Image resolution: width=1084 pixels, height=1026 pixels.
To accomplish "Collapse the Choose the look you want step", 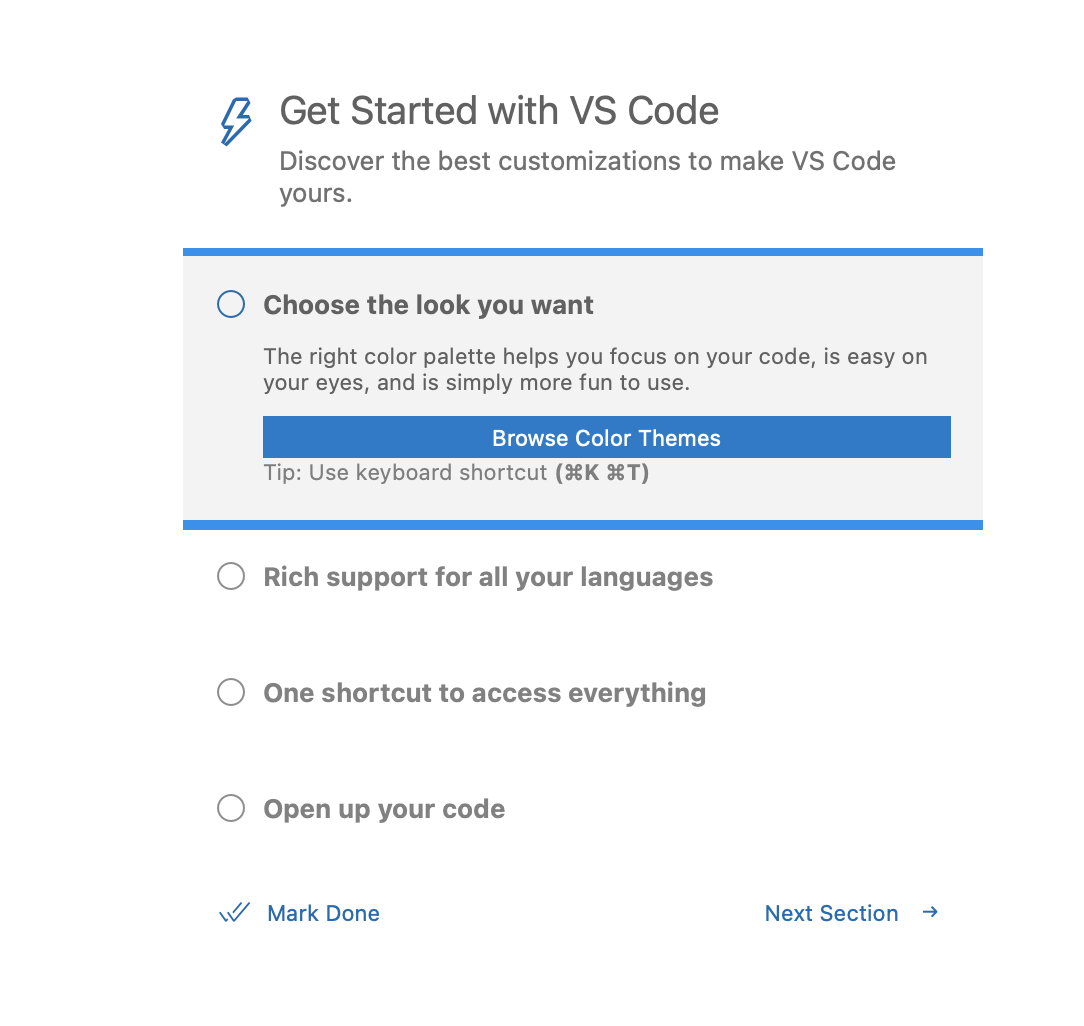I will [x=428, y=304].
